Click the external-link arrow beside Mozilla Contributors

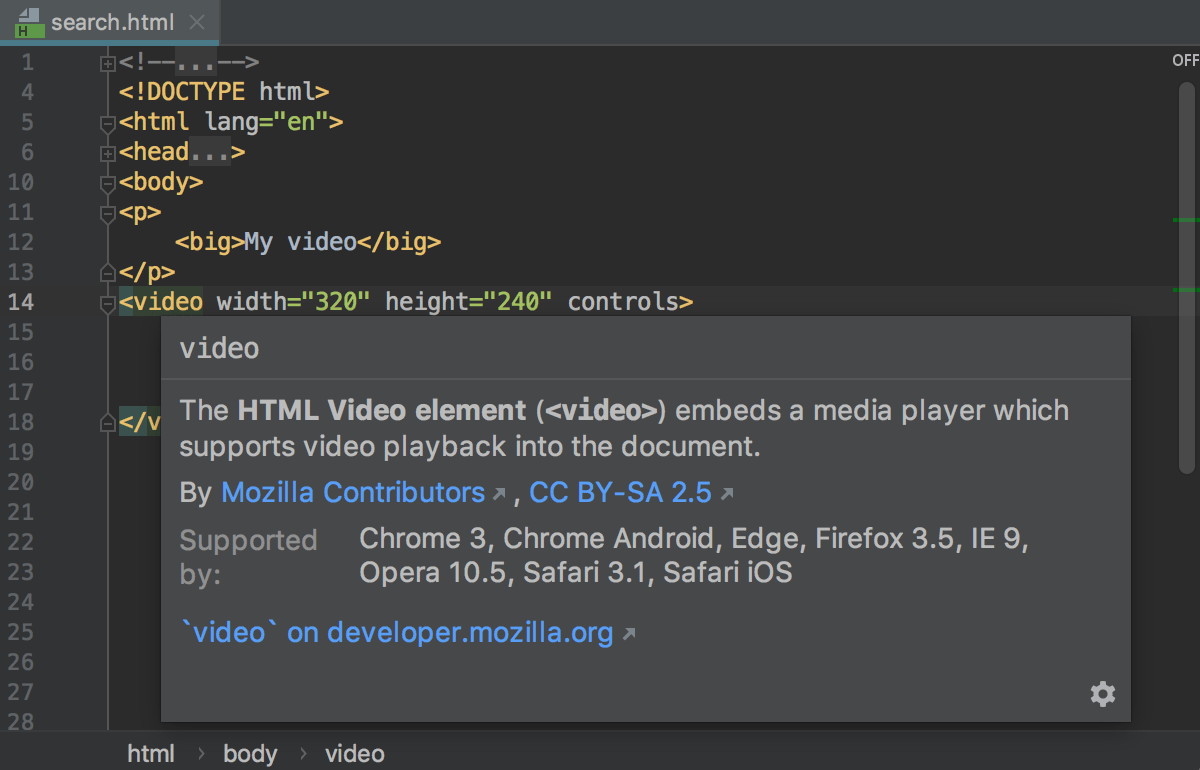(500, 492)
